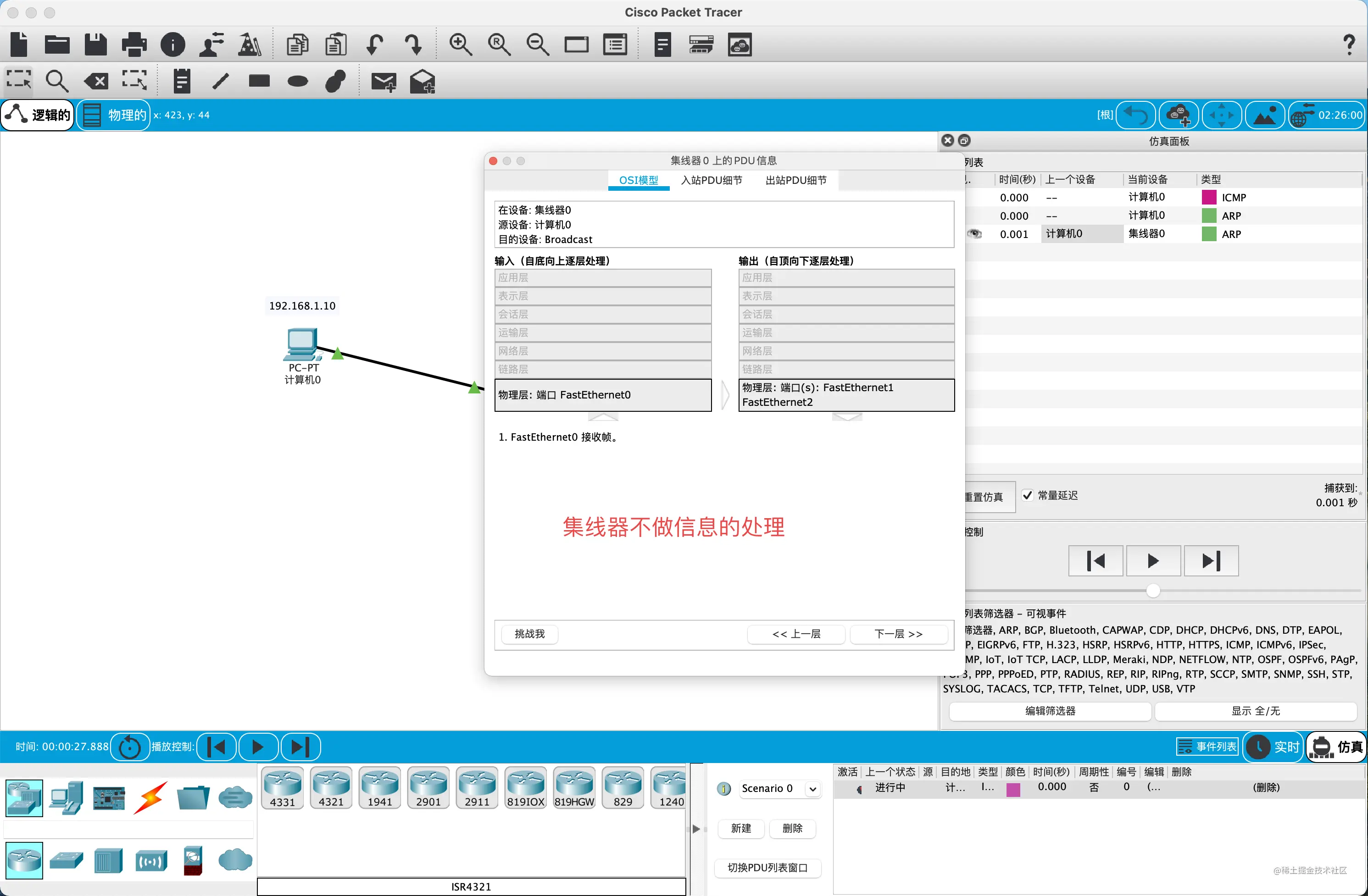1368x896 pixels.
Task: Choose the Connections lightning icon
Action: point(150,798)
